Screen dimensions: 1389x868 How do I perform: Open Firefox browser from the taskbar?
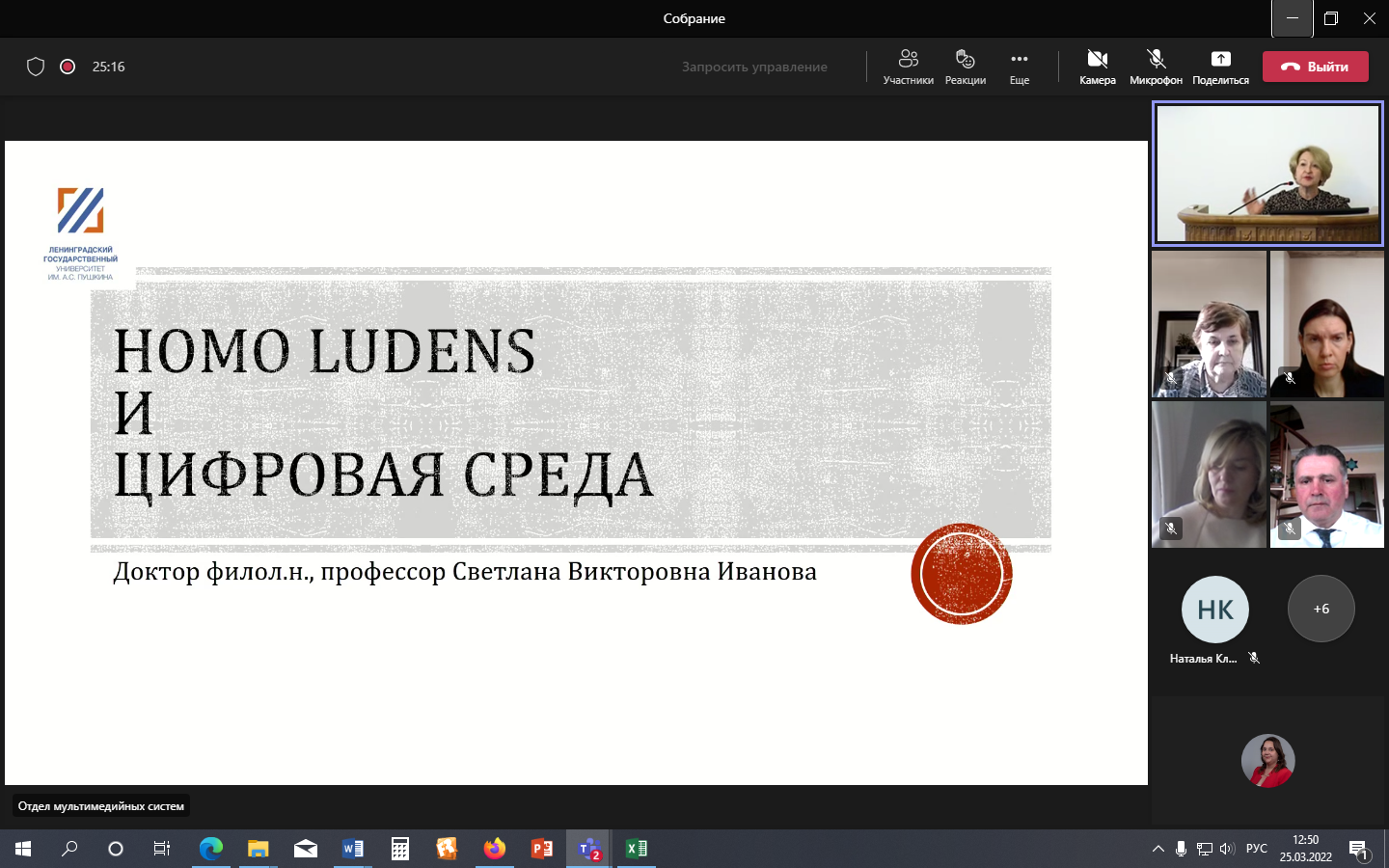[495, 849]
